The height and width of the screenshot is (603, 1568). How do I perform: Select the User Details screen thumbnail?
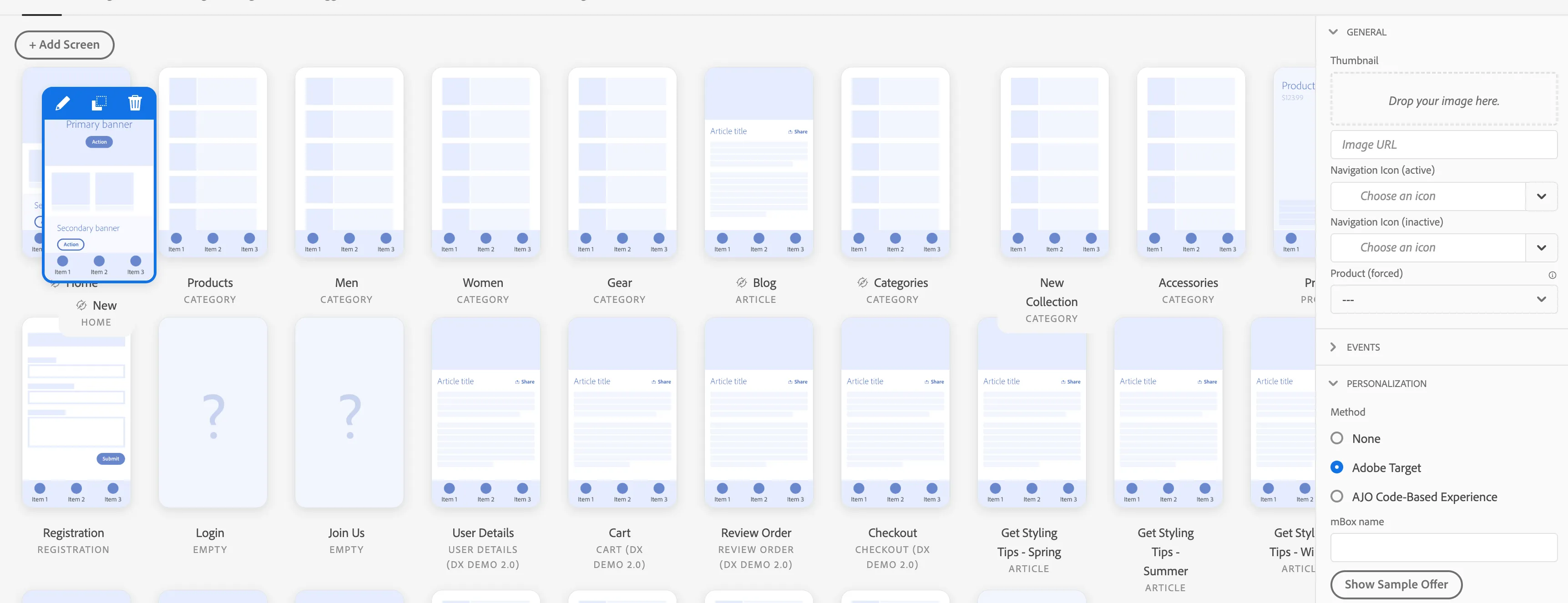(x=485, y=412)
